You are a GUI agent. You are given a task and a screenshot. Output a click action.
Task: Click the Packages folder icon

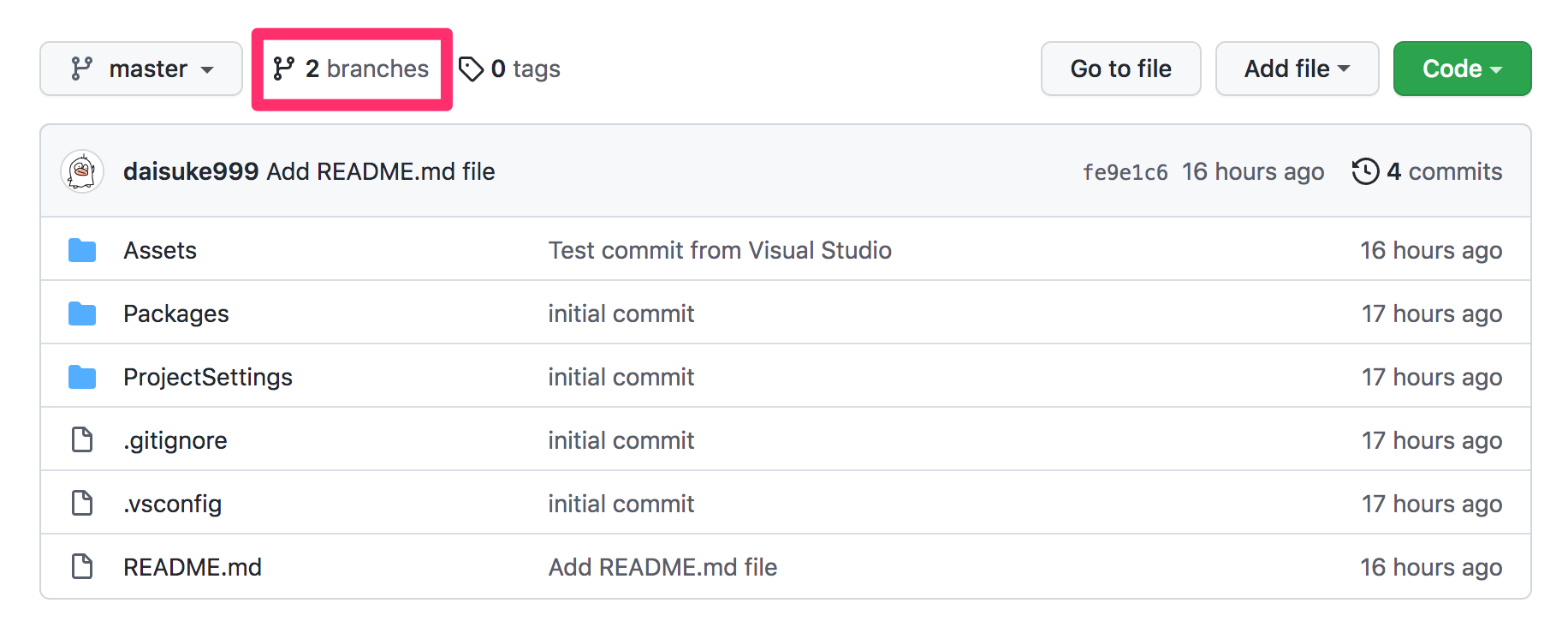click(x=82, y=313)
